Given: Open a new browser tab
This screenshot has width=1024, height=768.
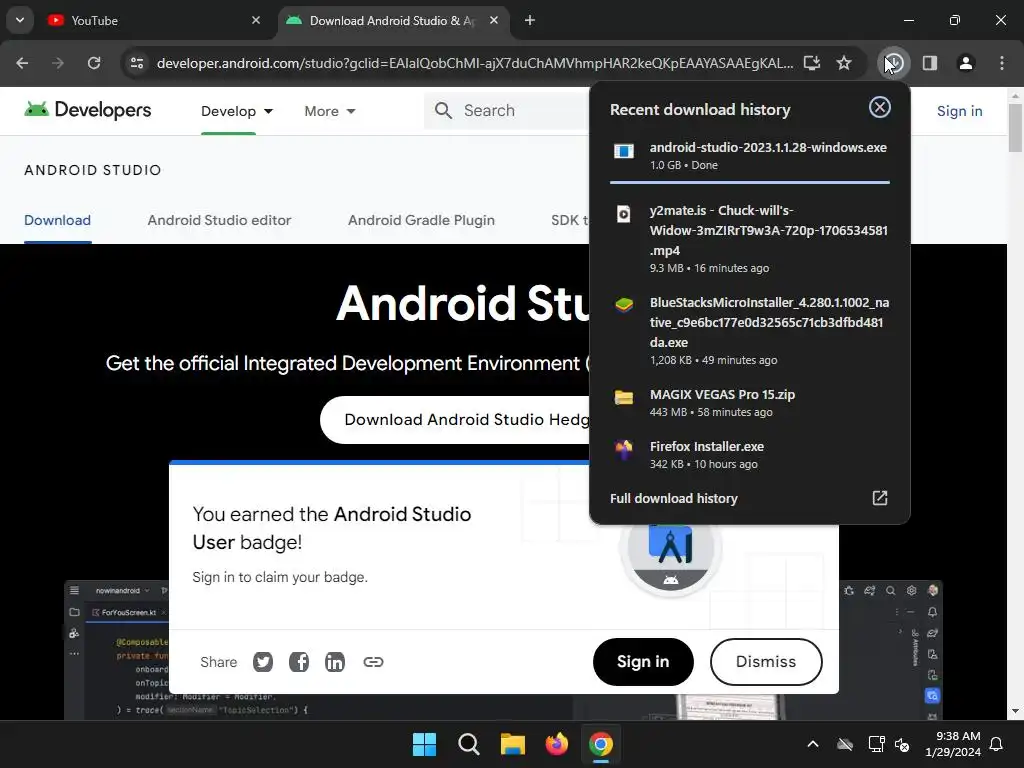Looking at the screenshot, I should (x=530, y=20).
